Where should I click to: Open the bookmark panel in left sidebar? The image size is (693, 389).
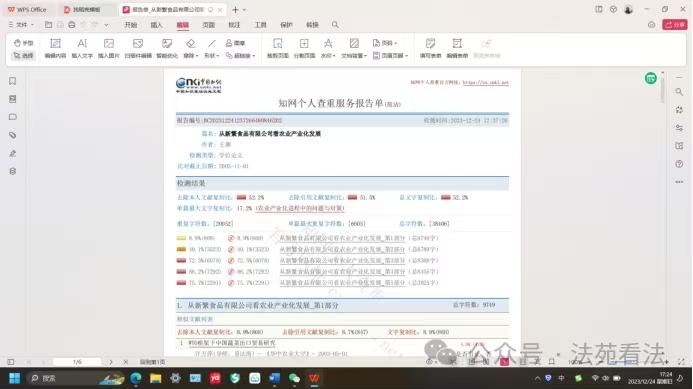(x=12, y=81)
